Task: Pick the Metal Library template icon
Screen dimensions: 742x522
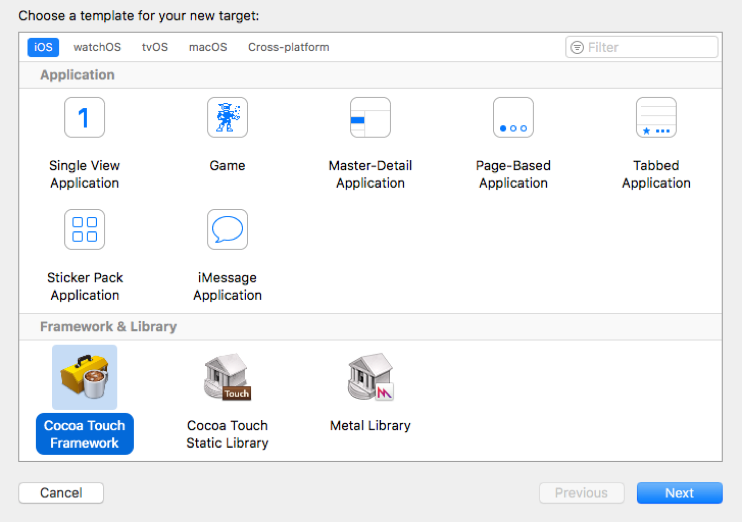Action: tap(370, 377)
